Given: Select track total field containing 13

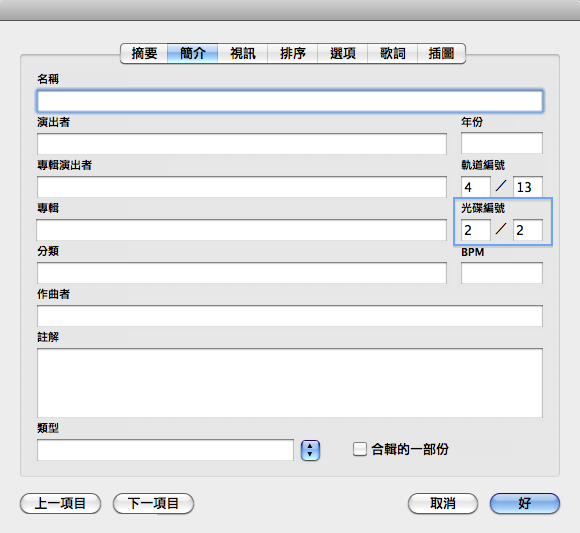Looking at the screenshot, I should point(528,187).
